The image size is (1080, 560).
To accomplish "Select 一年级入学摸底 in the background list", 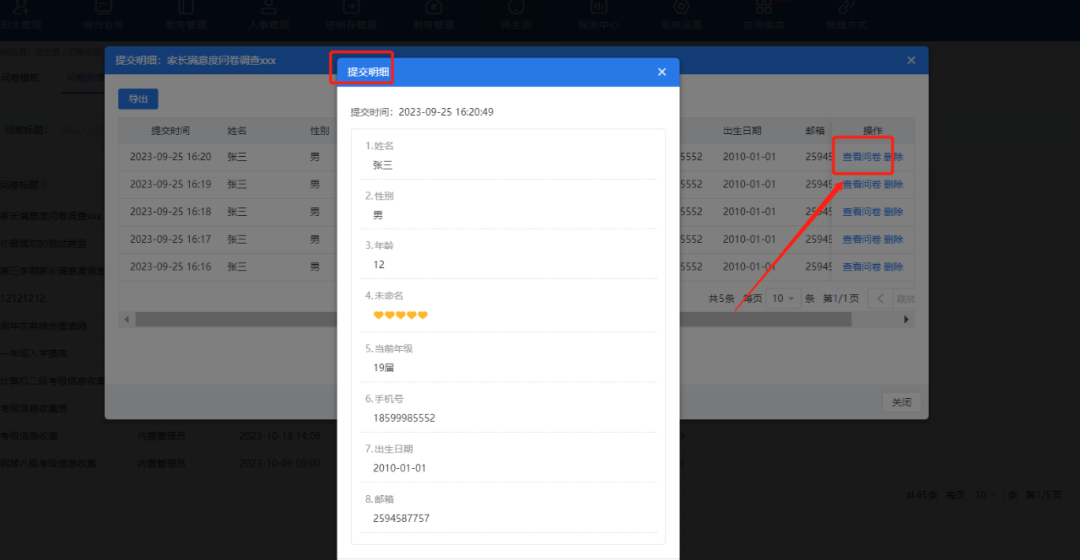I will (34, 353).
